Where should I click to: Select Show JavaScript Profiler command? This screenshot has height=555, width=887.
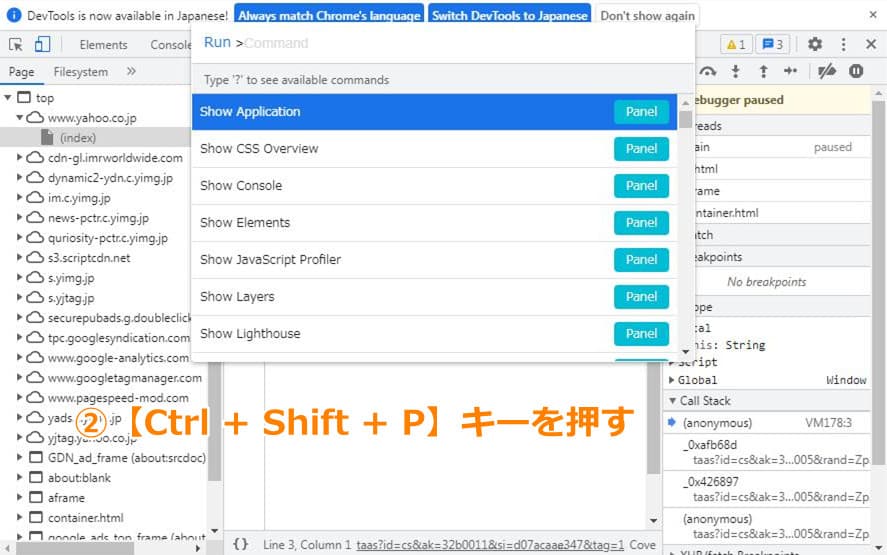(434, 260)
